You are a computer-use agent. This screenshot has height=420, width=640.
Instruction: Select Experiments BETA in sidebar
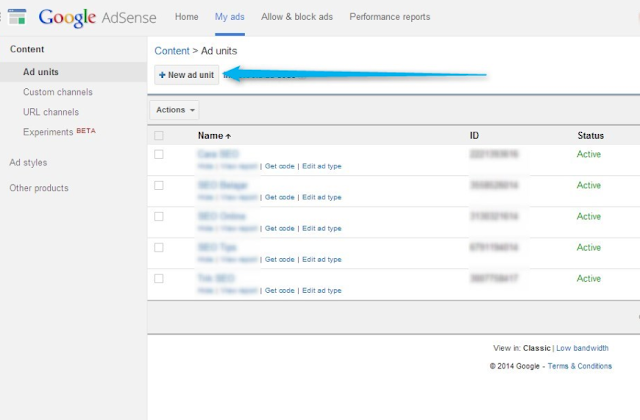click(59, 132)
